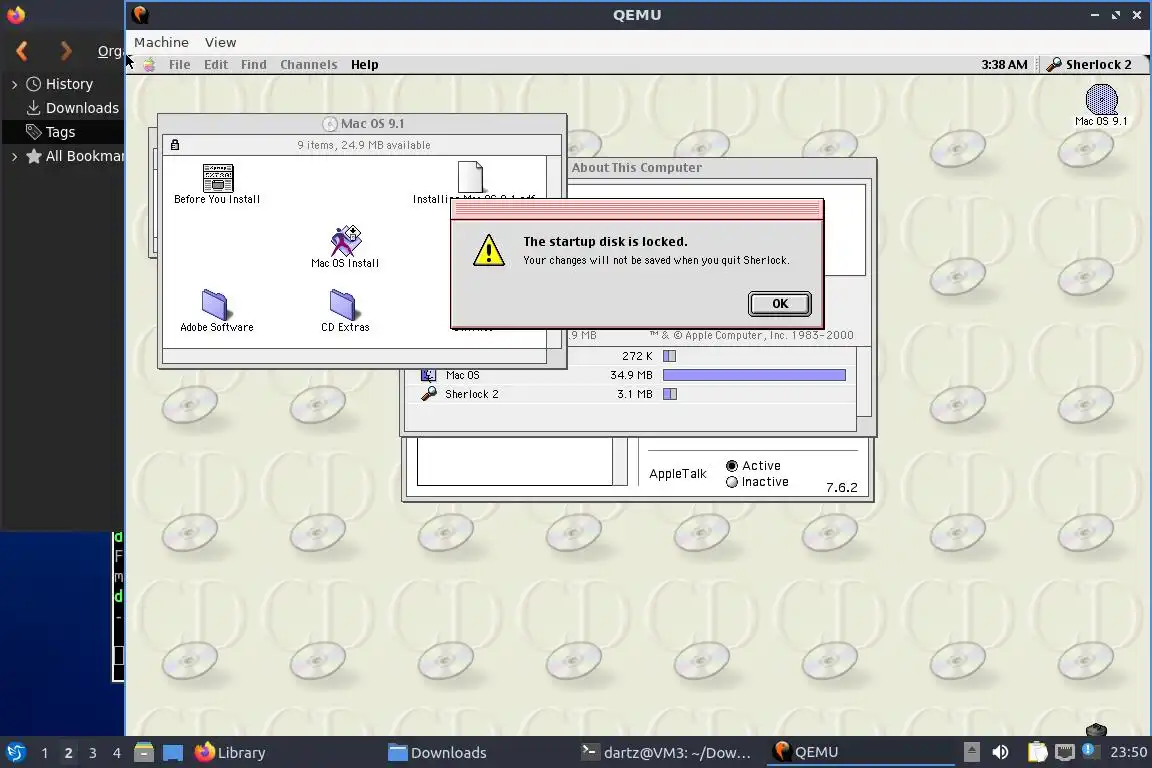The height and width of the screenshot is (768, 1152).
Task: Switch to workspace 3
Action: (93, 753)
